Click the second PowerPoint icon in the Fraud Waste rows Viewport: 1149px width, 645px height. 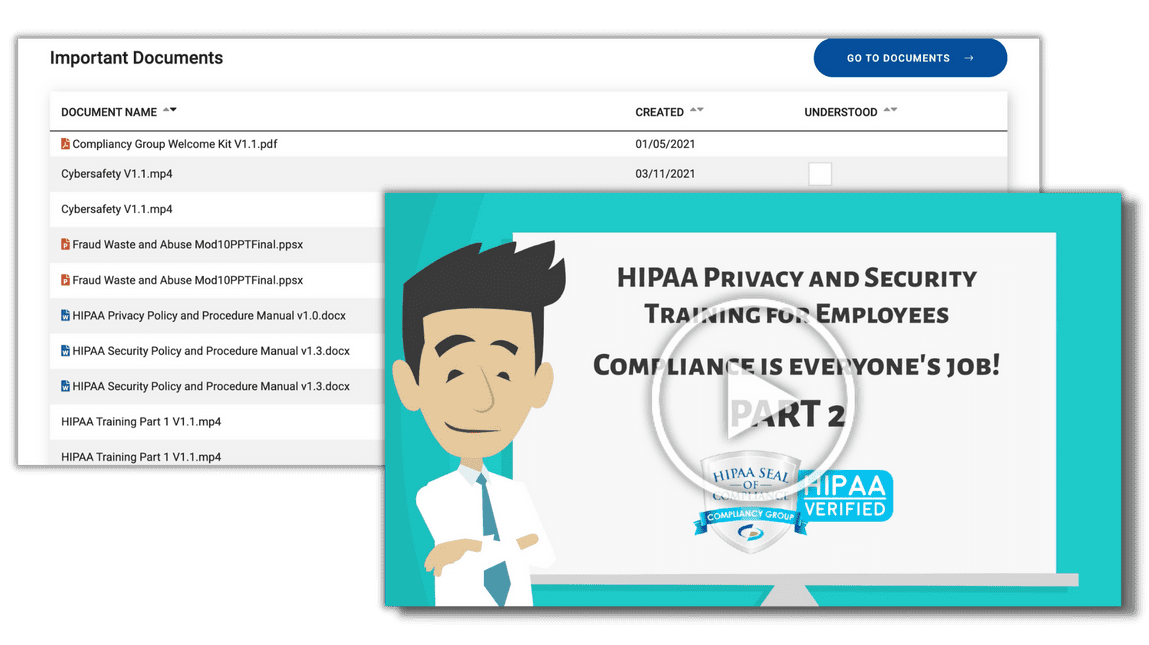pos(65,280)
